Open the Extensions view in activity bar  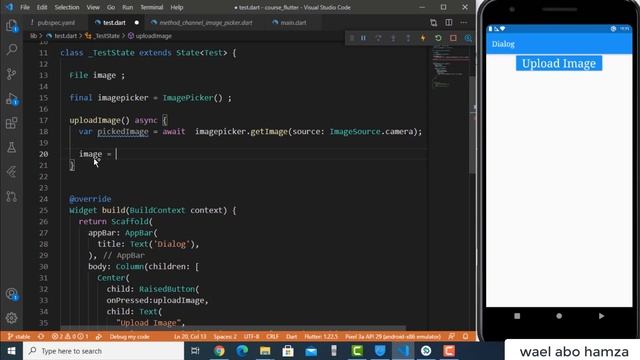point(11,123)
